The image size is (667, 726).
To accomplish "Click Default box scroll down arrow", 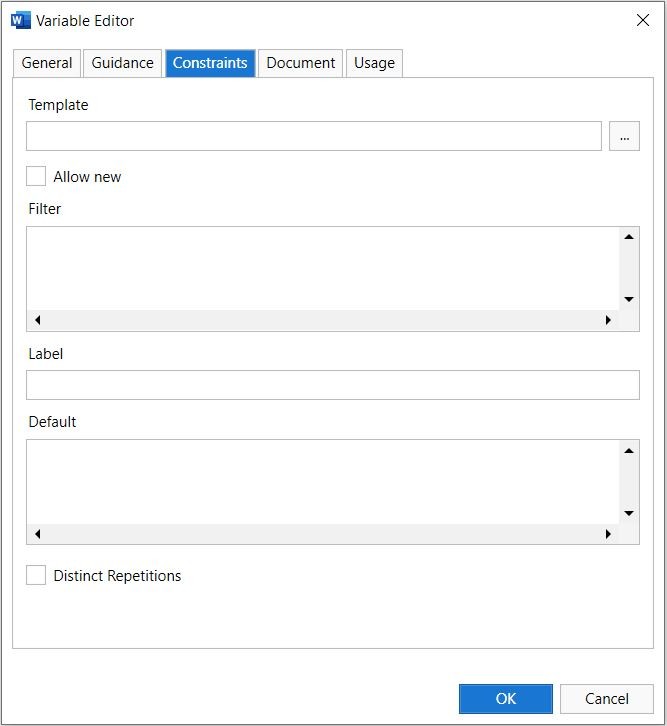I will point(629,513).
